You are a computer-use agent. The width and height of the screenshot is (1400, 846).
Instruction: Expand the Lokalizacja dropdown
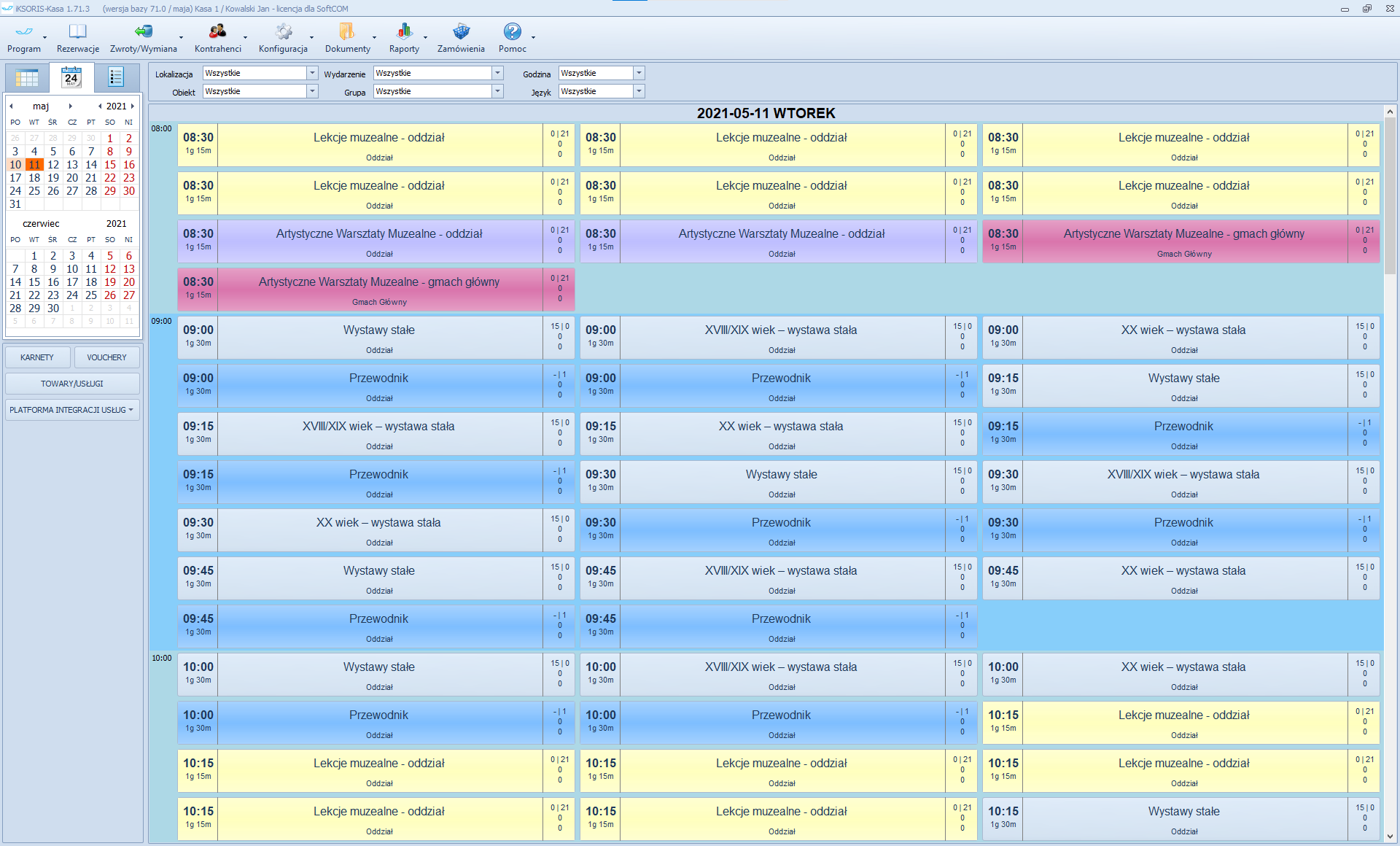[312, 73]
